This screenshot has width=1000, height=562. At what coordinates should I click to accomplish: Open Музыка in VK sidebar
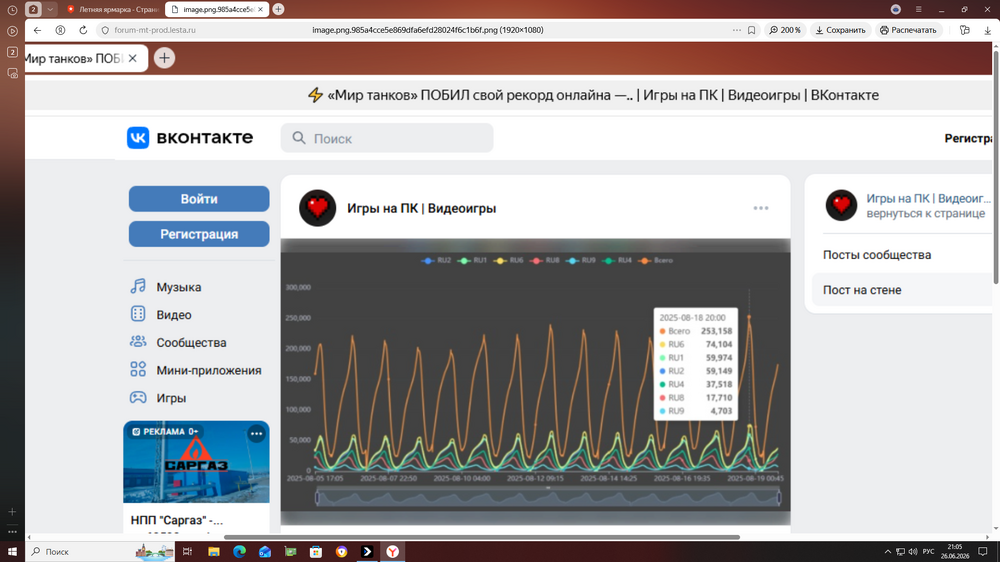(x=166, y=287)
